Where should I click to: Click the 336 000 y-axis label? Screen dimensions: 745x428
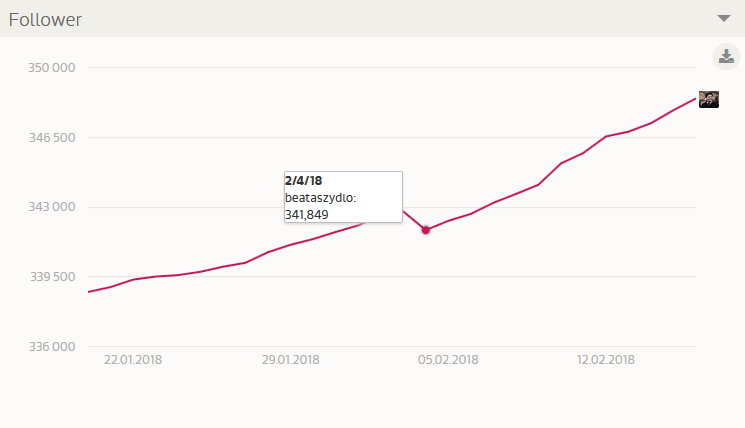[51, 347]
